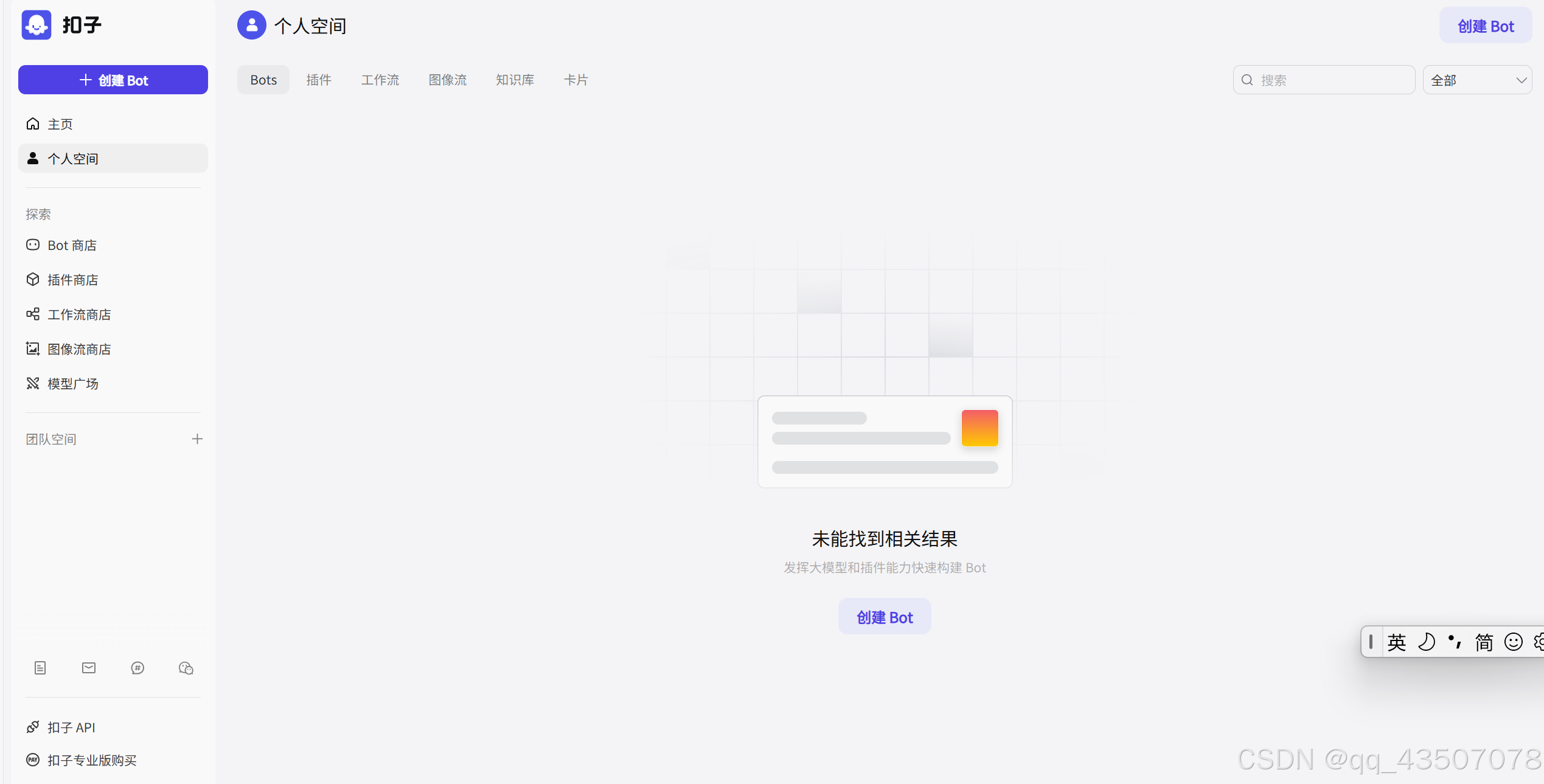The width and height of the screenshot is (1544, 784).
Task: Click the WeChat icon in sidebar
Action: [186, 668]
